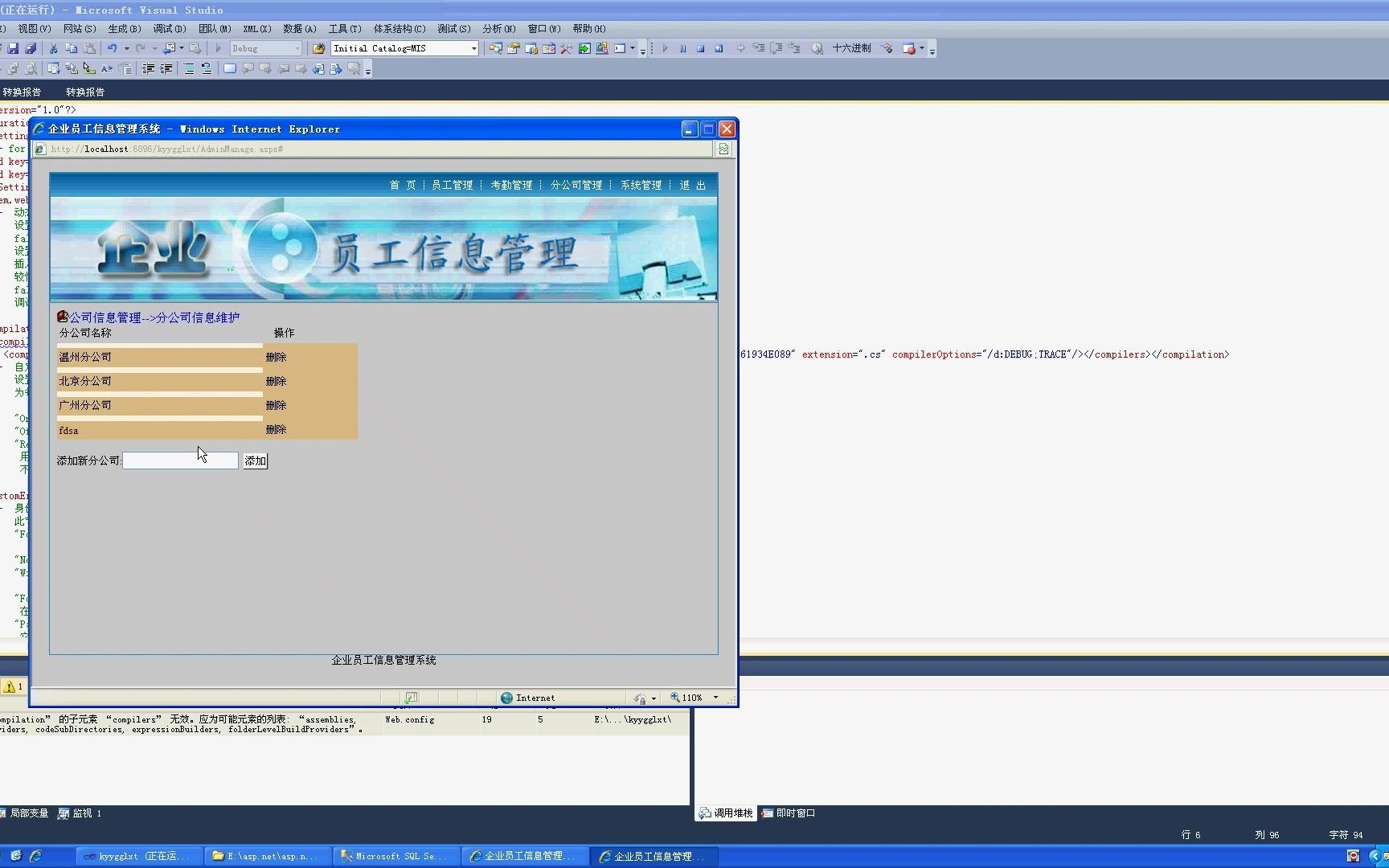This screenshot has height=868, width=1389.
Task: Open the Navigate Backward dropdown arrow
Action: [x=182, y=48]
